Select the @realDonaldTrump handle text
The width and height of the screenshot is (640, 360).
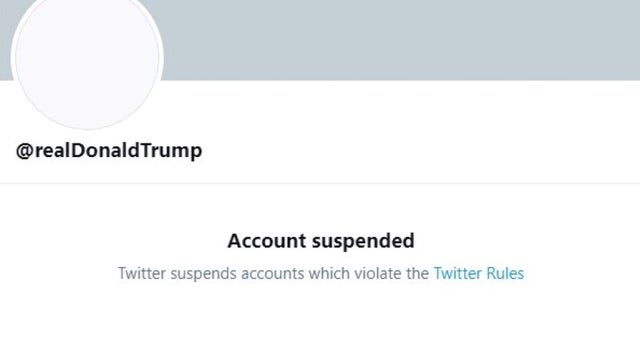[109, 151]
